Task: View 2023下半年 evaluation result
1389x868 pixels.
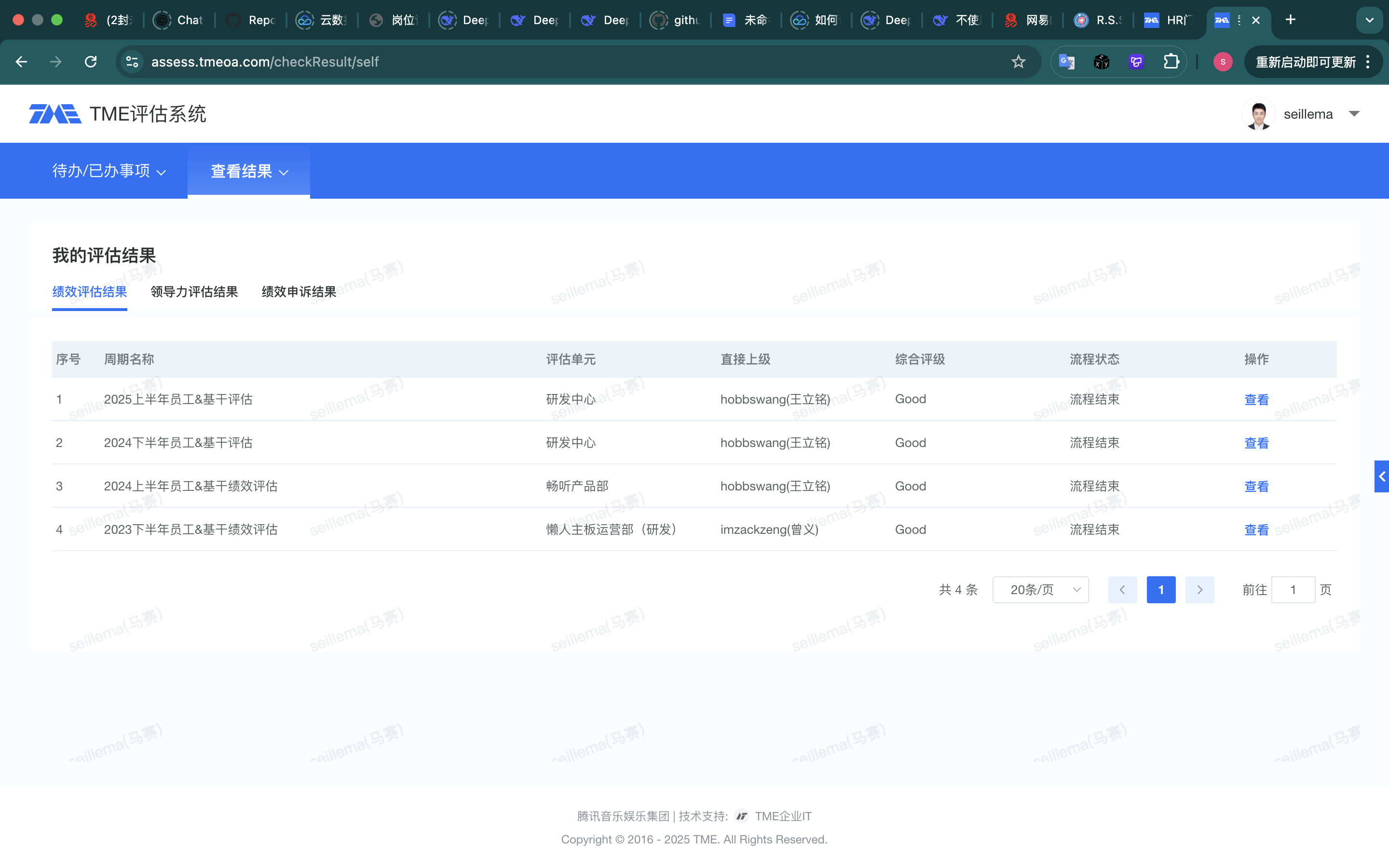Action: 1256,530
